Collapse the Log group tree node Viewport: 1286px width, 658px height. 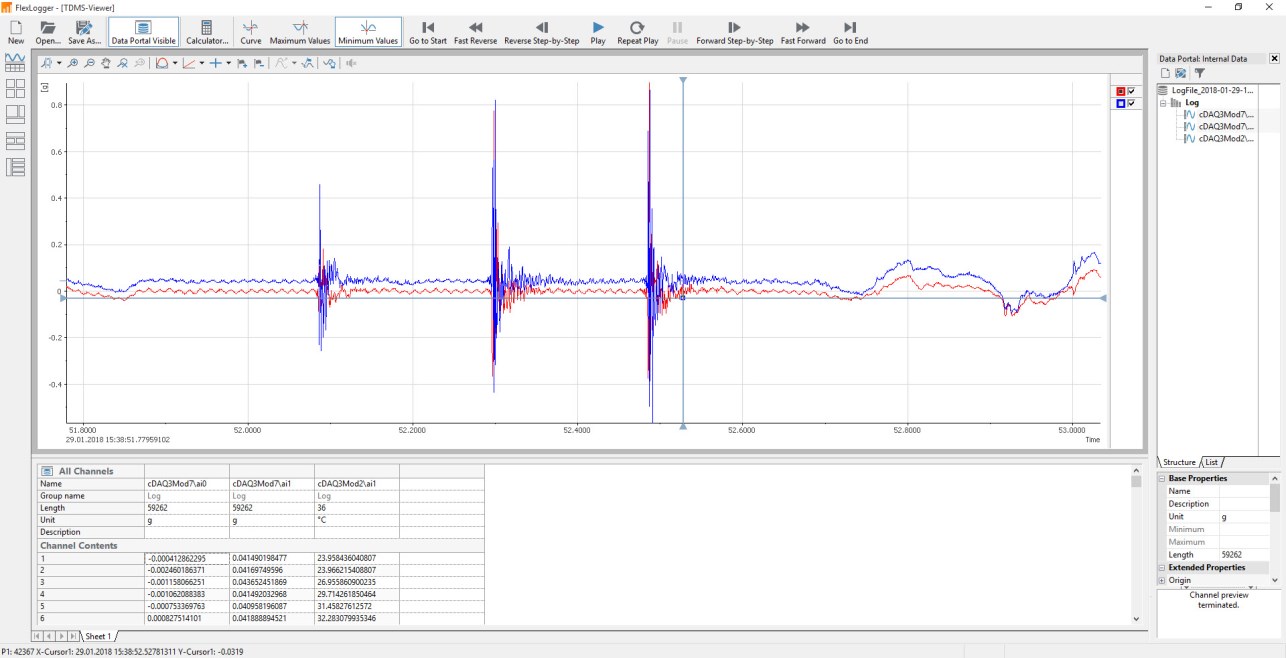(1164, 102)
